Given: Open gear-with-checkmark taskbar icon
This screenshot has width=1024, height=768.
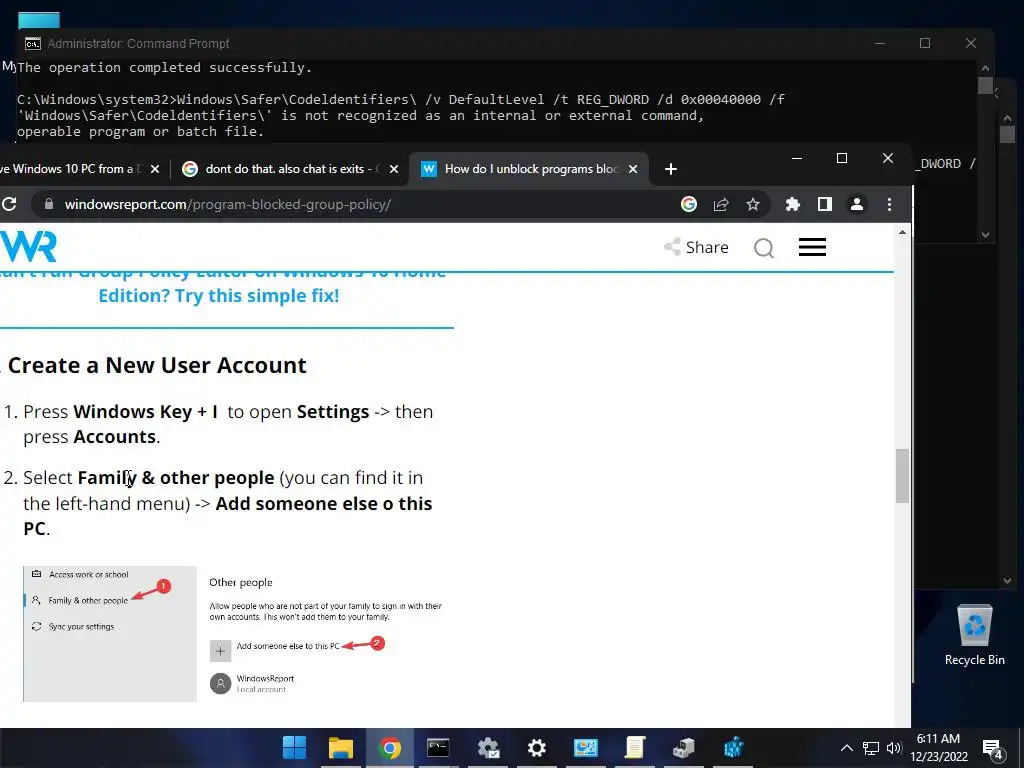Looking at the screenshot, I should [x=488, y=748].
